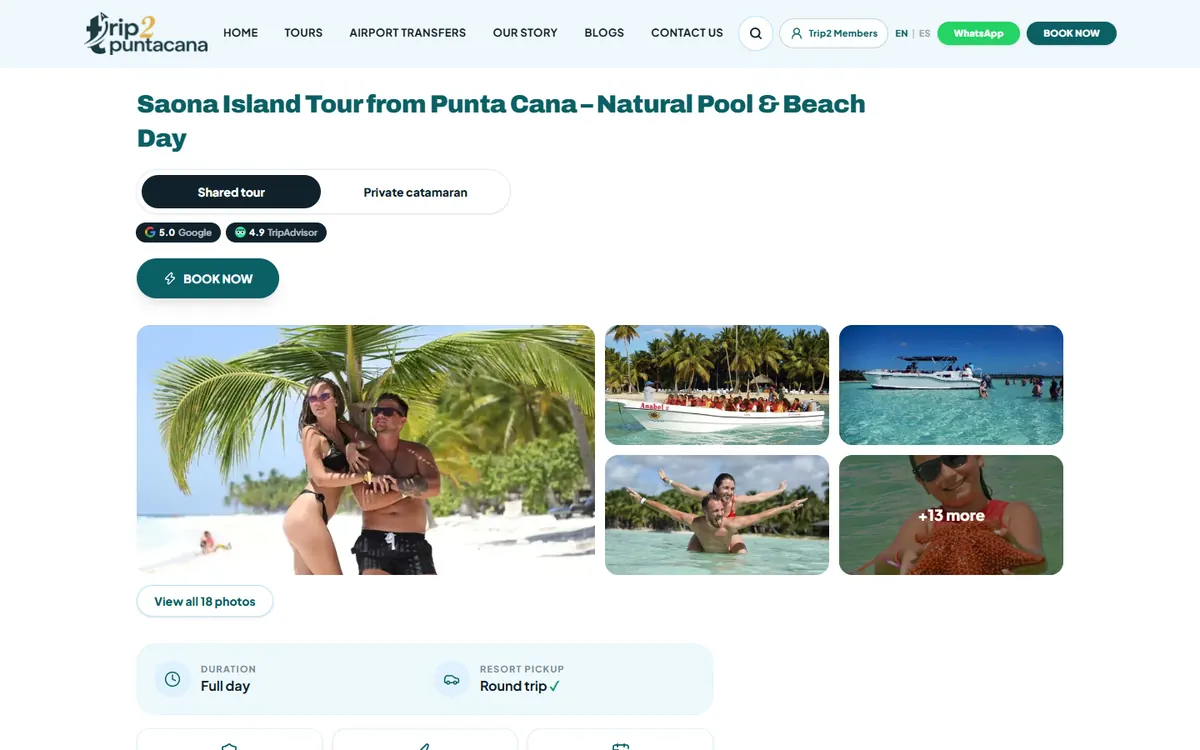Open the +13 more starfish thumbnail

(951, 515)
